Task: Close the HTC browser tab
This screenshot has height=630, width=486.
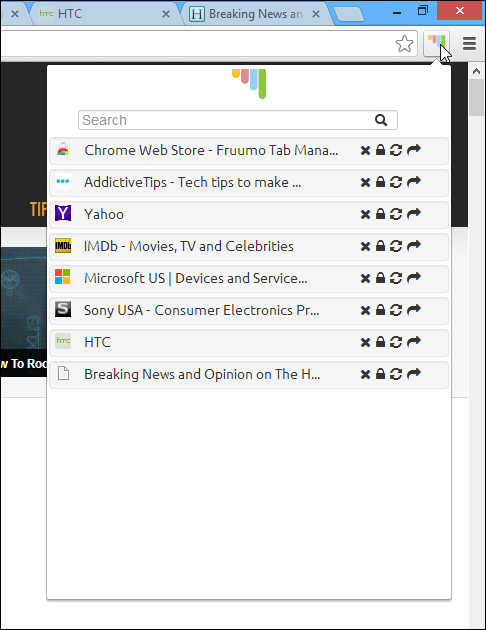Action: coord(165,14)
